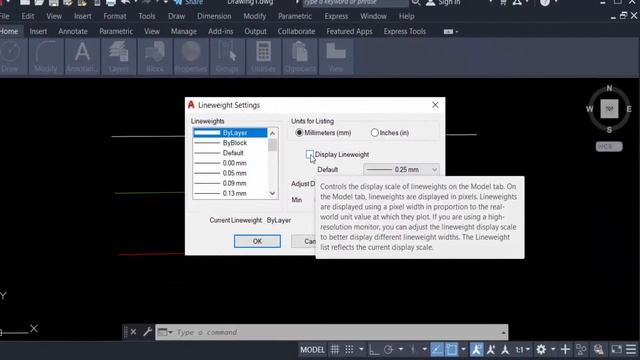Viewport: 640px width, 360px height.
Task: Toggle clean screen icon in status bar
Action: (x=616, y=349)
